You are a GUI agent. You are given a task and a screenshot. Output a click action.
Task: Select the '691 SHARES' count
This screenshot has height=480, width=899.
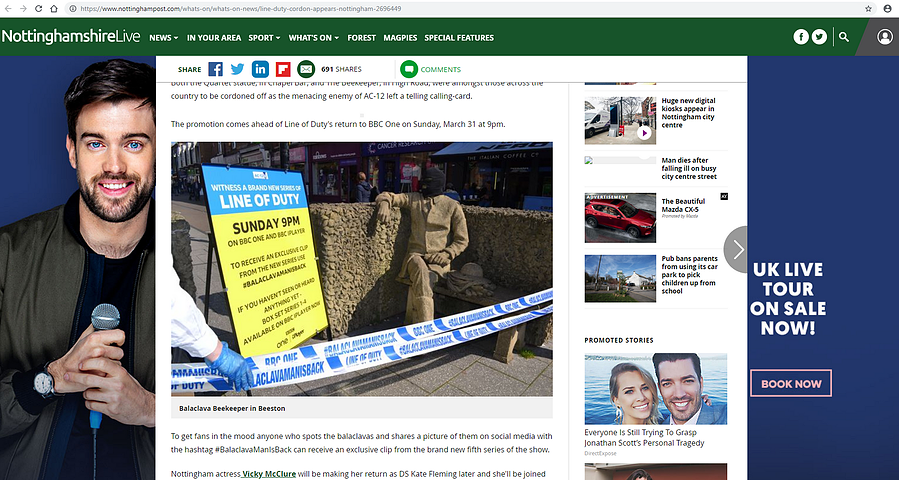341,69
